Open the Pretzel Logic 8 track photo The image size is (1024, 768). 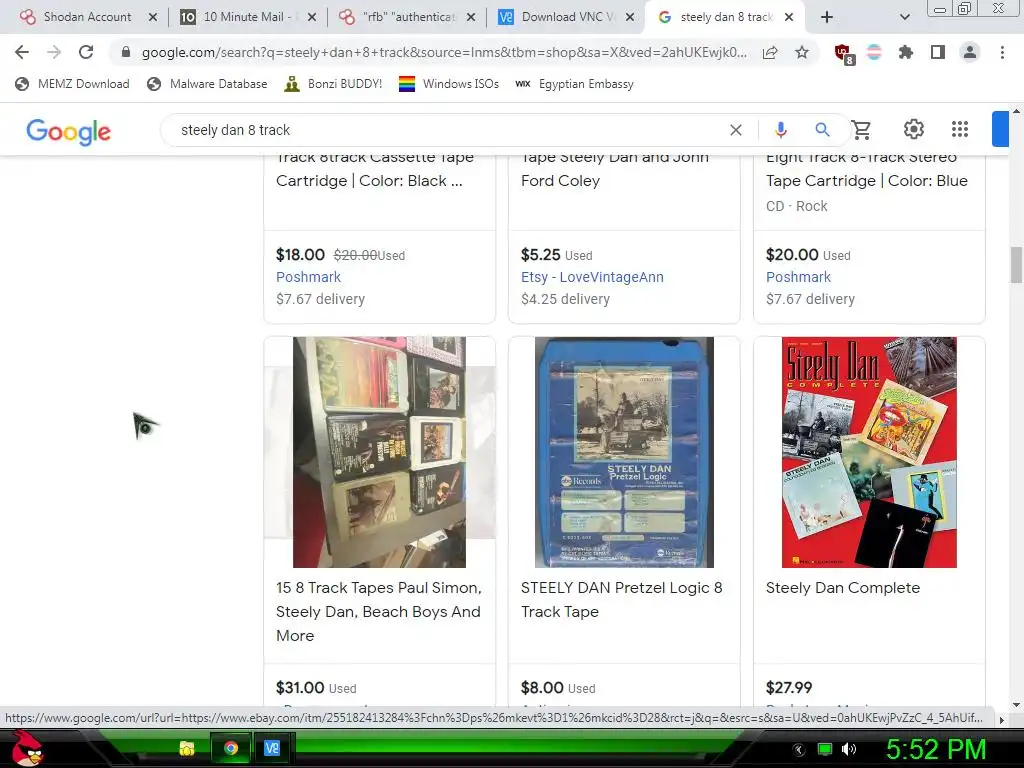624,452
